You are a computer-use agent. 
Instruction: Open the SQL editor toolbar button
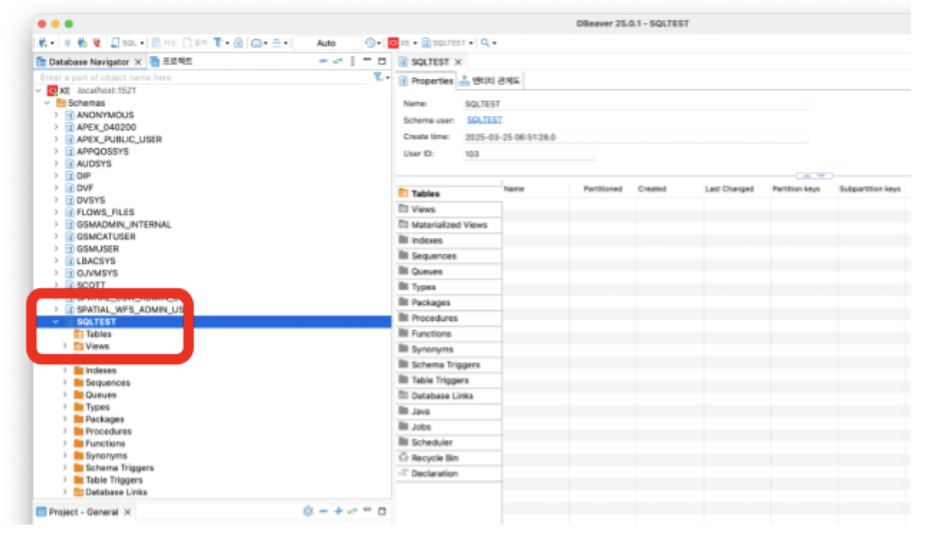tap(127, 43)
